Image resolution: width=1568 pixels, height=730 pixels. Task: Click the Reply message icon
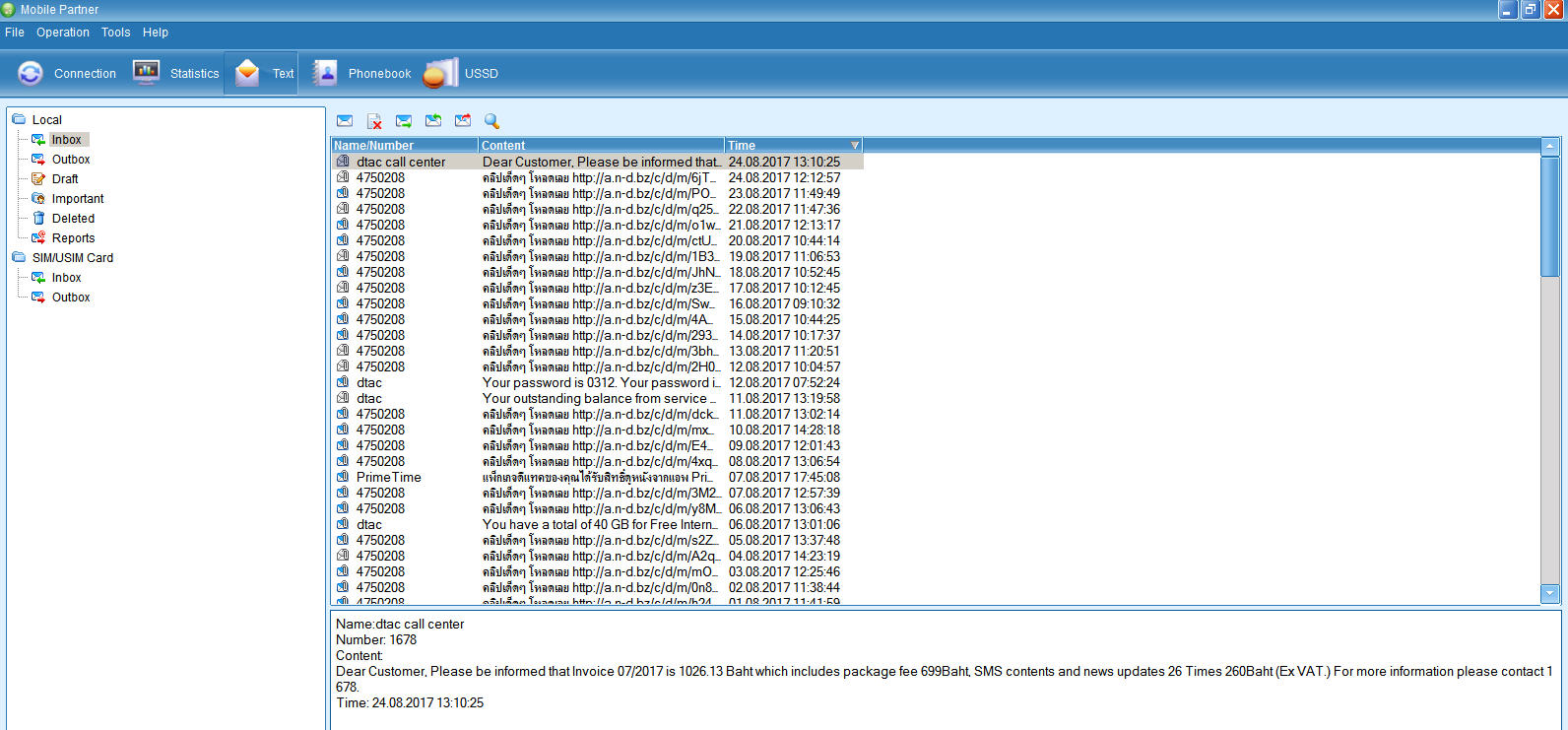click(x=433, y=121)
